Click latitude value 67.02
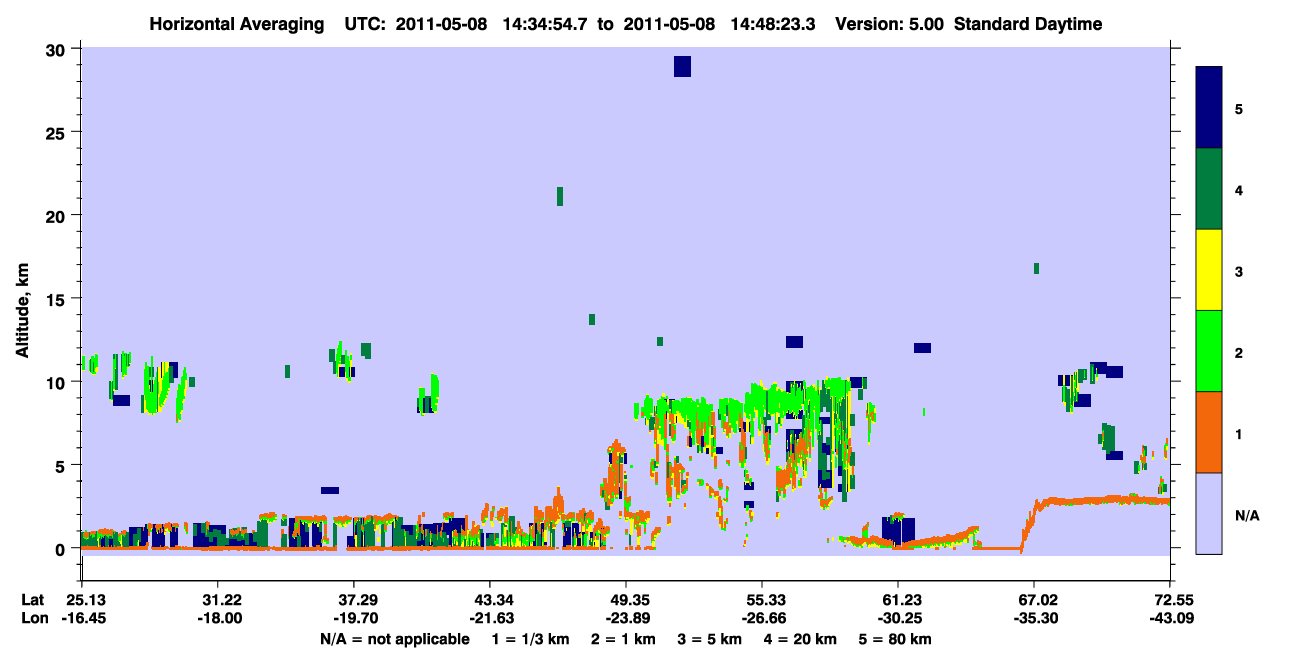 click(x=1035, y=600)
